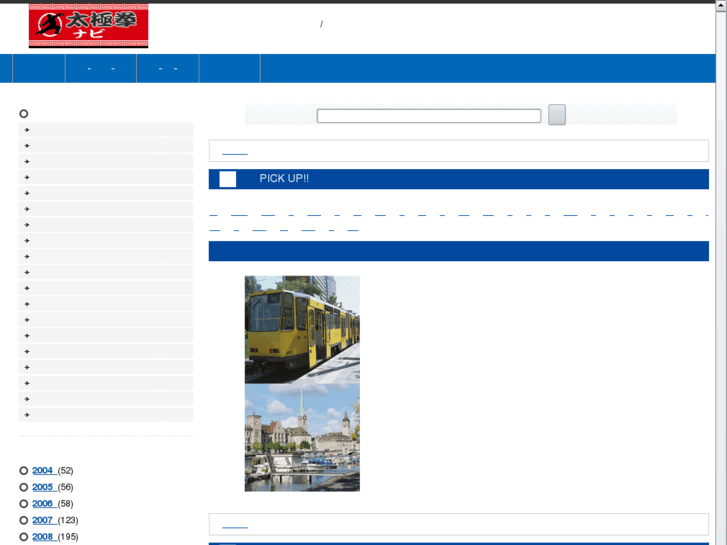The height and width of the screenshot is (545, 727).
Task: Open the 2004 archive link
Action: point(44,470)
